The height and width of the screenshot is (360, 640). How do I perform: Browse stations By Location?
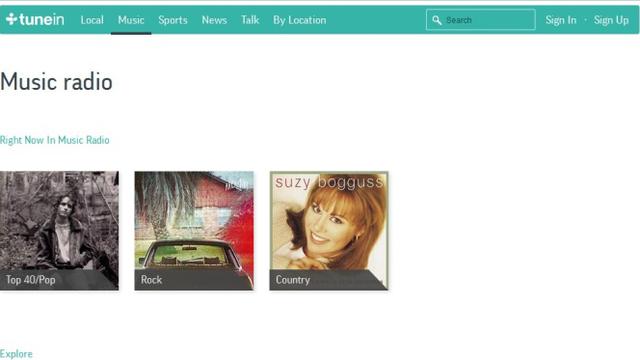[x=300, y=20]
